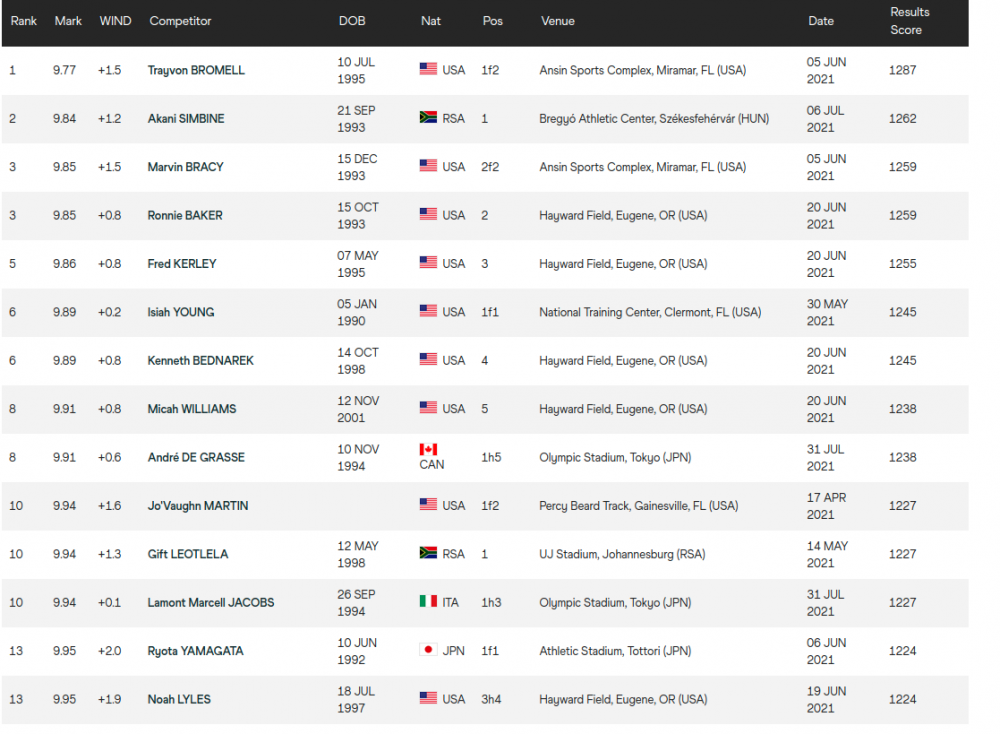Image resolution: width=1000 pixels, height=734 pixels.
Task: Click the wind reading +2.0
Action: (x=109, y=651)
